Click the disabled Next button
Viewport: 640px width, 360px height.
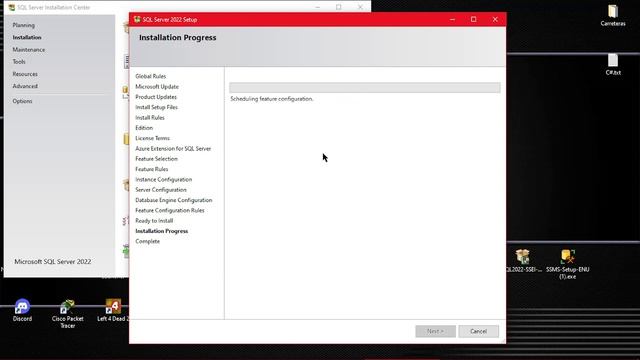click(x=436, y=331)
